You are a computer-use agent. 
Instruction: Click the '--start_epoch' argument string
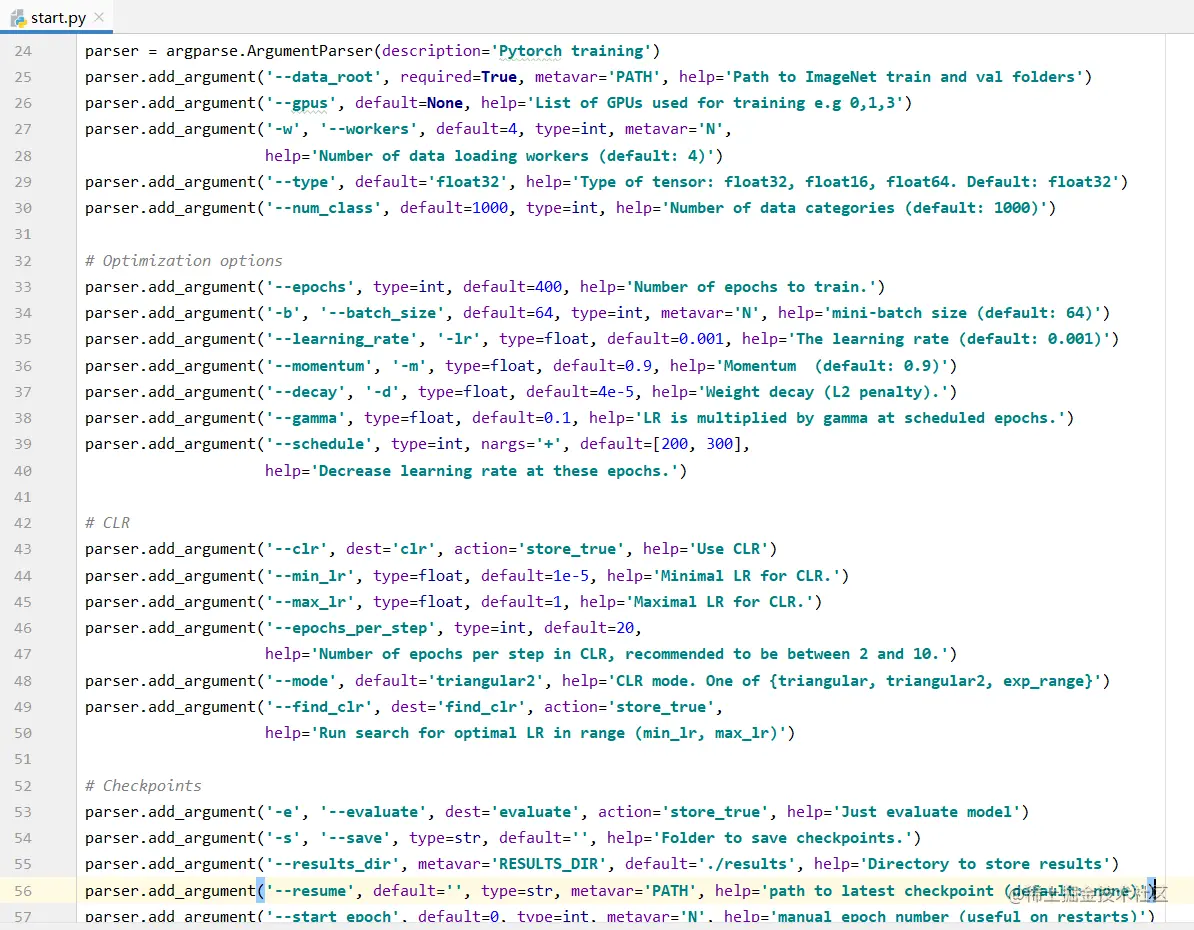pos(333,916)
